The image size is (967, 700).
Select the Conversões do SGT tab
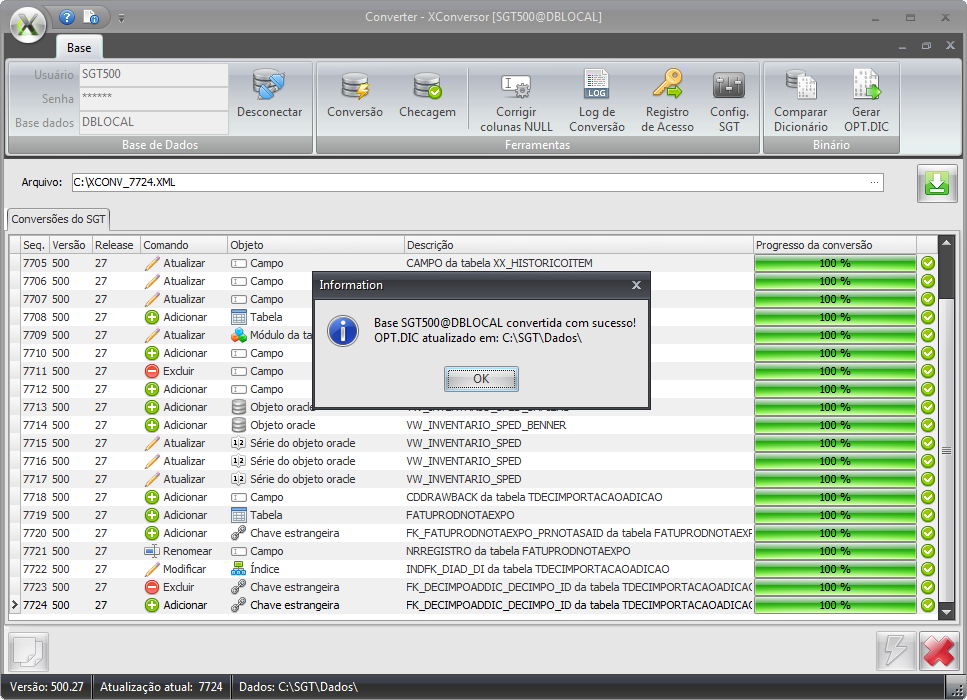pyautogui.click(x=58, y=219)
